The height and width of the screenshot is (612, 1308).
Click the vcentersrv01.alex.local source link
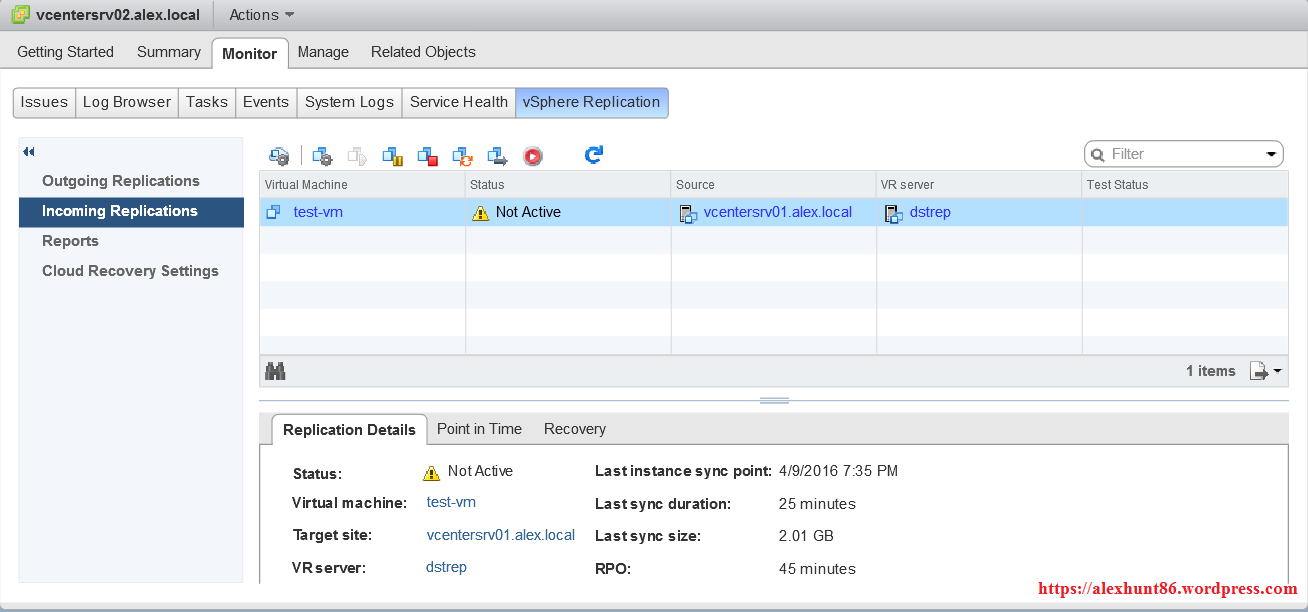tap(777, 212)
